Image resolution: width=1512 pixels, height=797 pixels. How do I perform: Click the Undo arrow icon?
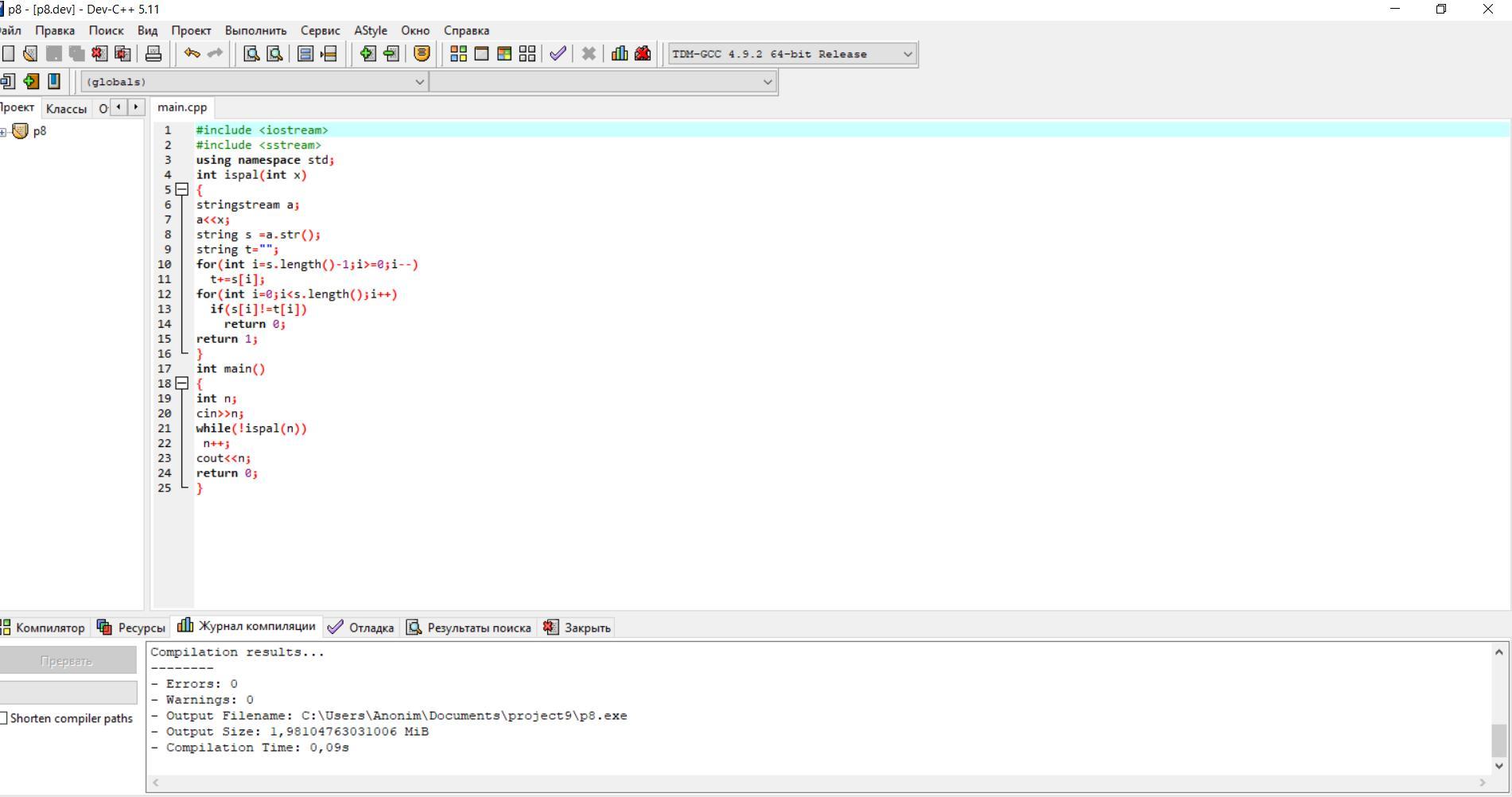[x=192, y=53]
